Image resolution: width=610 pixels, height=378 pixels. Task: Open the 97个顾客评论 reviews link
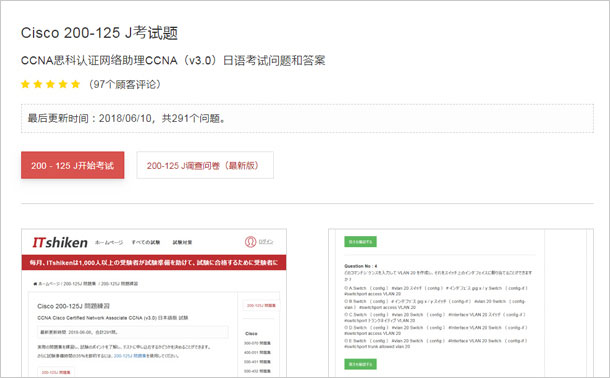click(124, 84)
